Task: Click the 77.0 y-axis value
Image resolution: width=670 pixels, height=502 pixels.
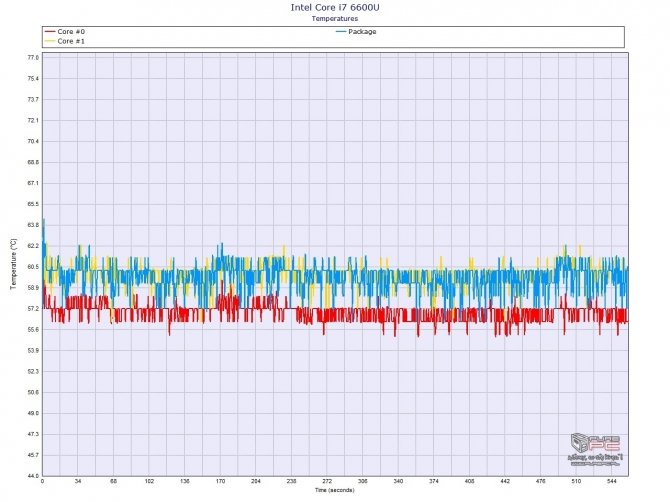Action: point(33,58)
